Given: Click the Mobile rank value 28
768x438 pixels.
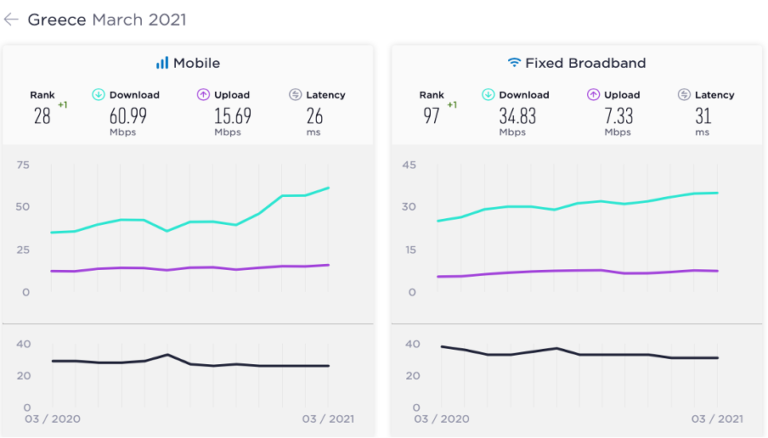Looking at the screenshot, I should (x=42, y=116).
